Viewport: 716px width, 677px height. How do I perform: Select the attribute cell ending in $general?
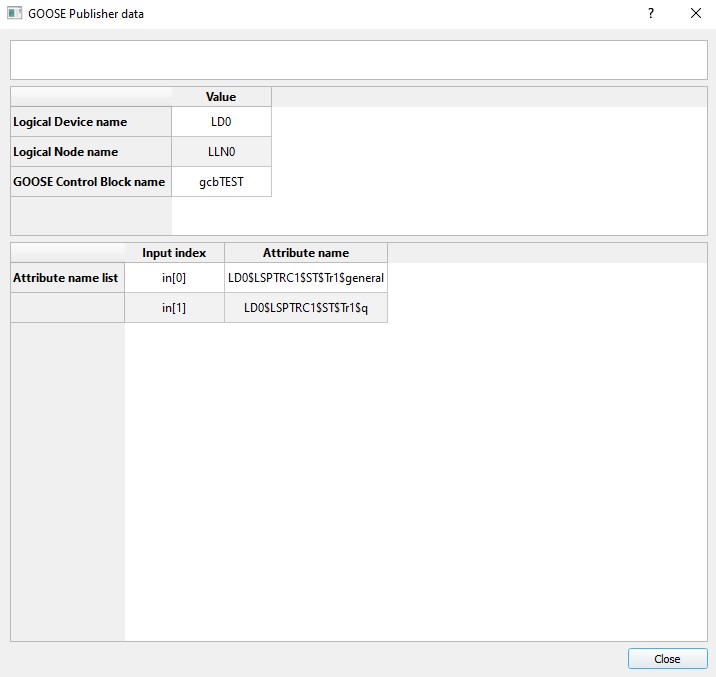[306, 278]
